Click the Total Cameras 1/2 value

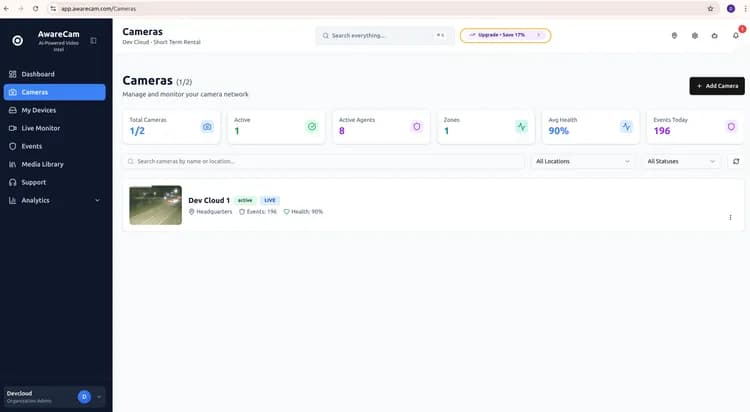coord(137,131)
